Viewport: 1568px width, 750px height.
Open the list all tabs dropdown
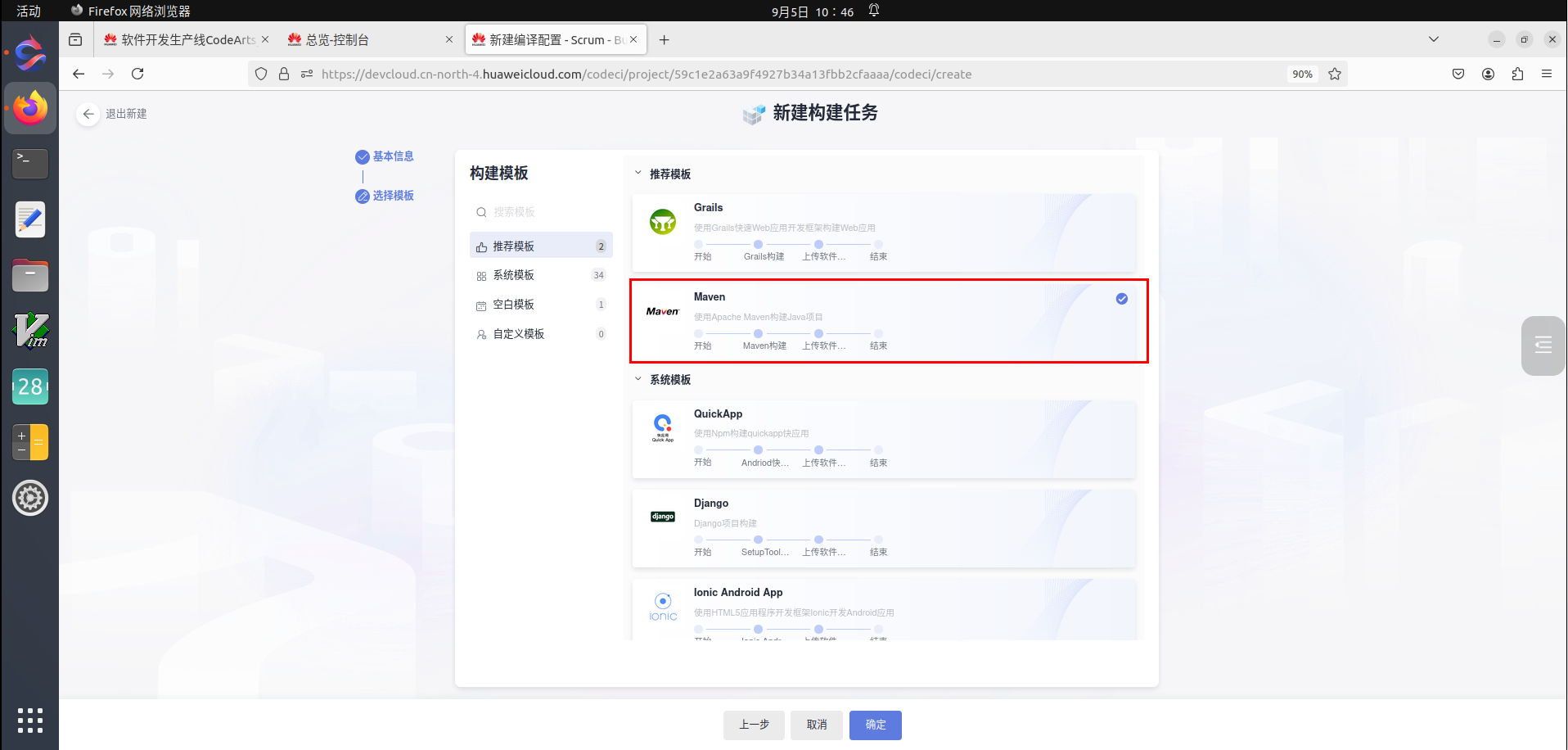(x=1434, y=39)
